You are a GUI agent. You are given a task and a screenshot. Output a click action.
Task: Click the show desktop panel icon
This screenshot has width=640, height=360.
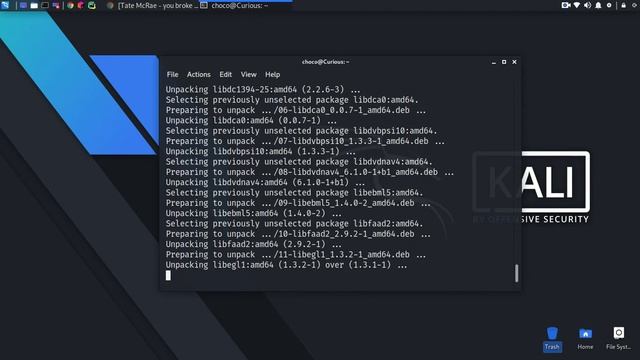point(23,5)
